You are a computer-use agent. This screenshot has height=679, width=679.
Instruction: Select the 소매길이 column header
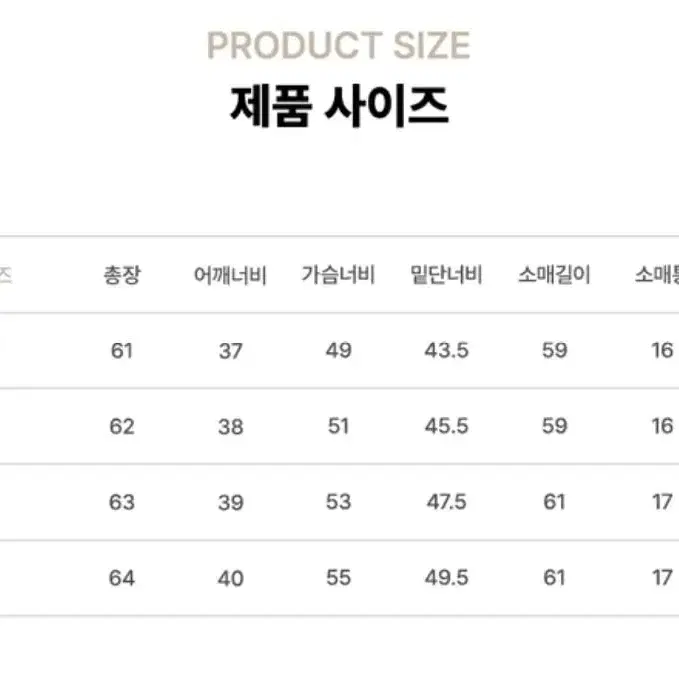point(554,275)
